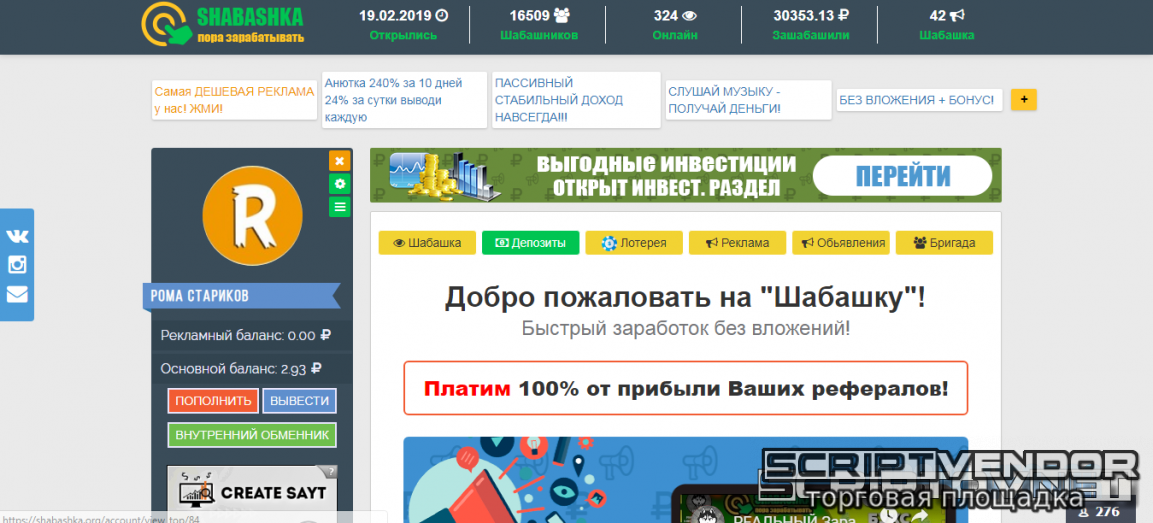Click the envelope mail icon on the left sidebar
Viewport: 1153px width, 523px height.
coord(17,294)
